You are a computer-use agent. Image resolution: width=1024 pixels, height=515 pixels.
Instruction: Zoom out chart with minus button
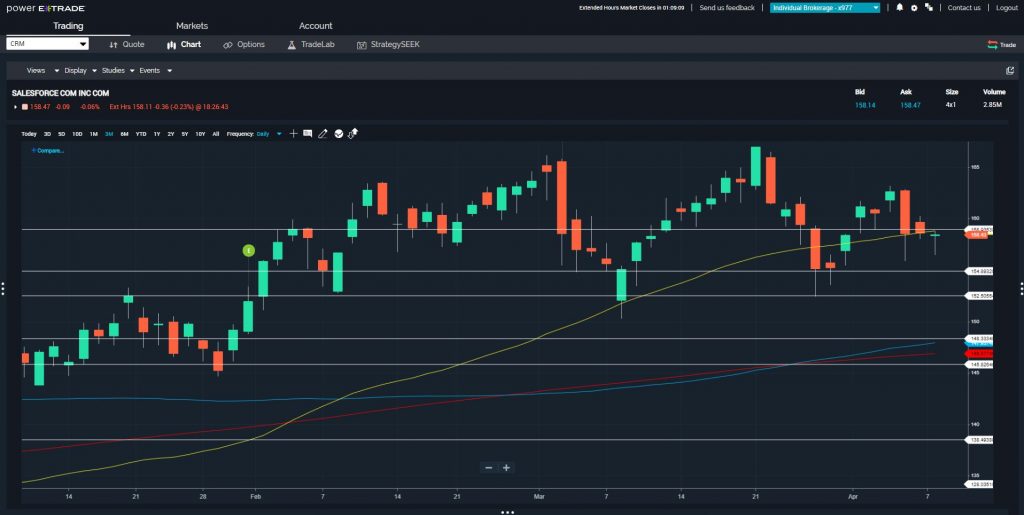[488, 468]
